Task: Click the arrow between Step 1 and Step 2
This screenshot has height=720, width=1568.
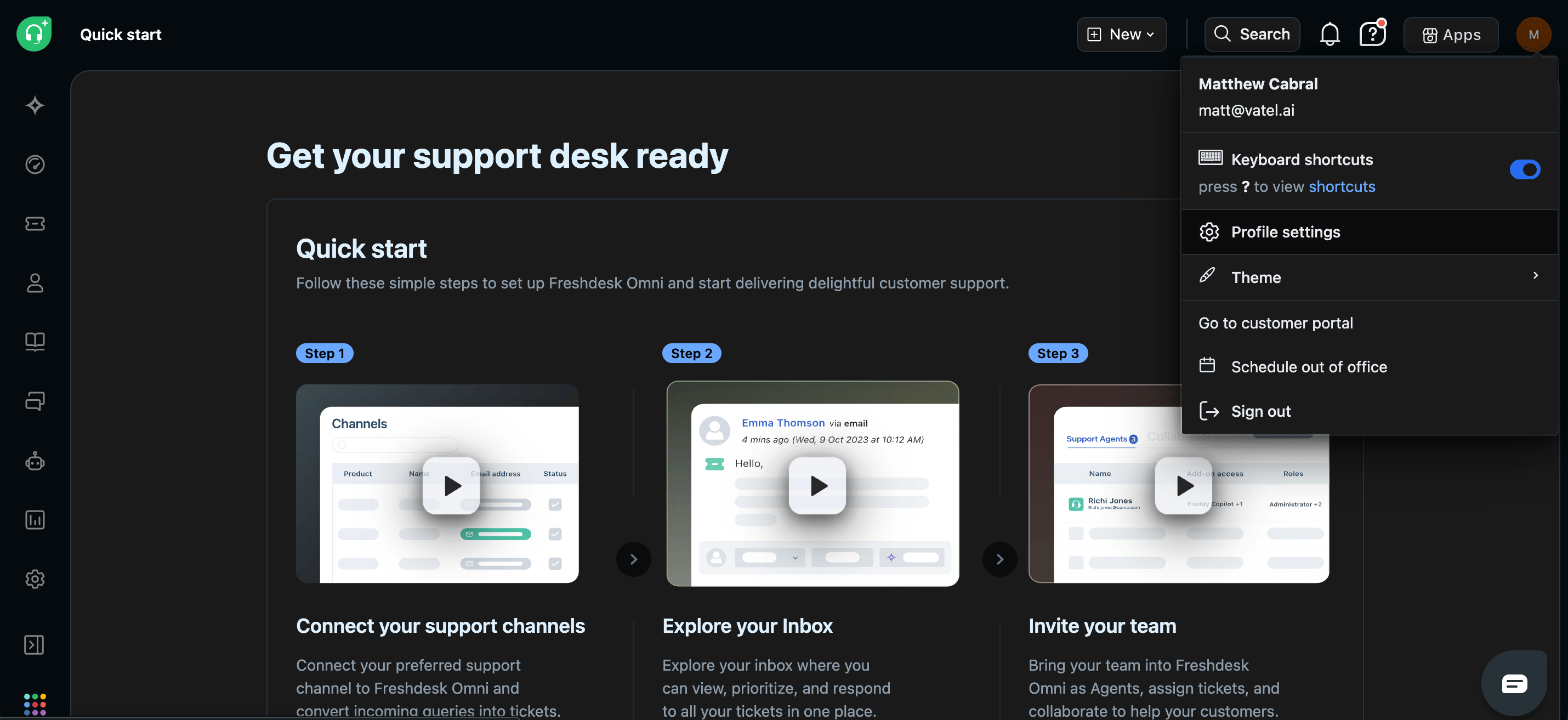Action: [x=633, y=559]
